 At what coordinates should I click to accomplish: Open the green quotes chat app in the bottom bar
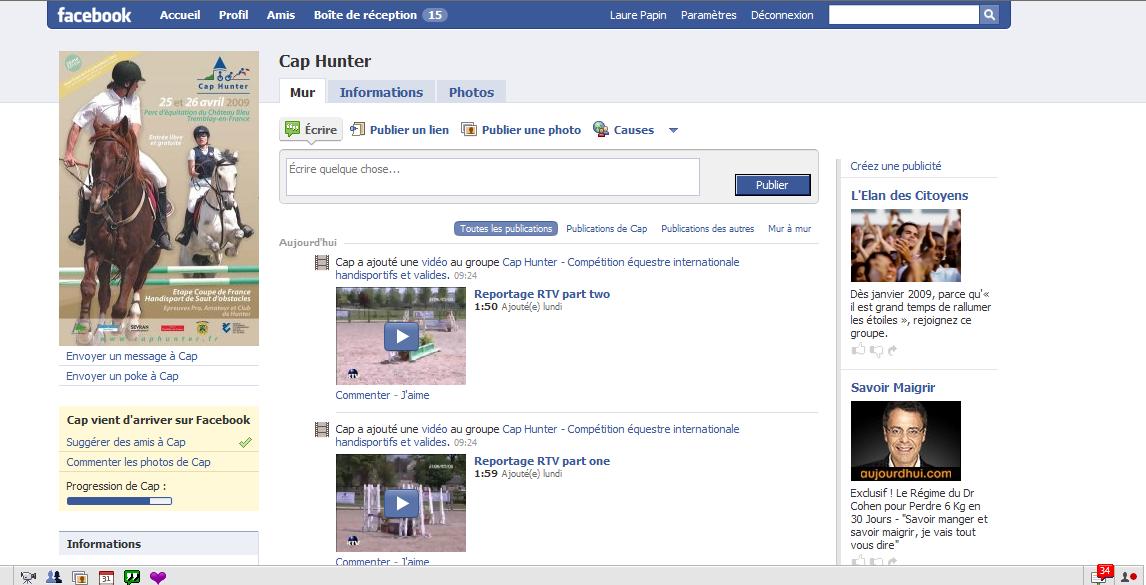point(132,577)
